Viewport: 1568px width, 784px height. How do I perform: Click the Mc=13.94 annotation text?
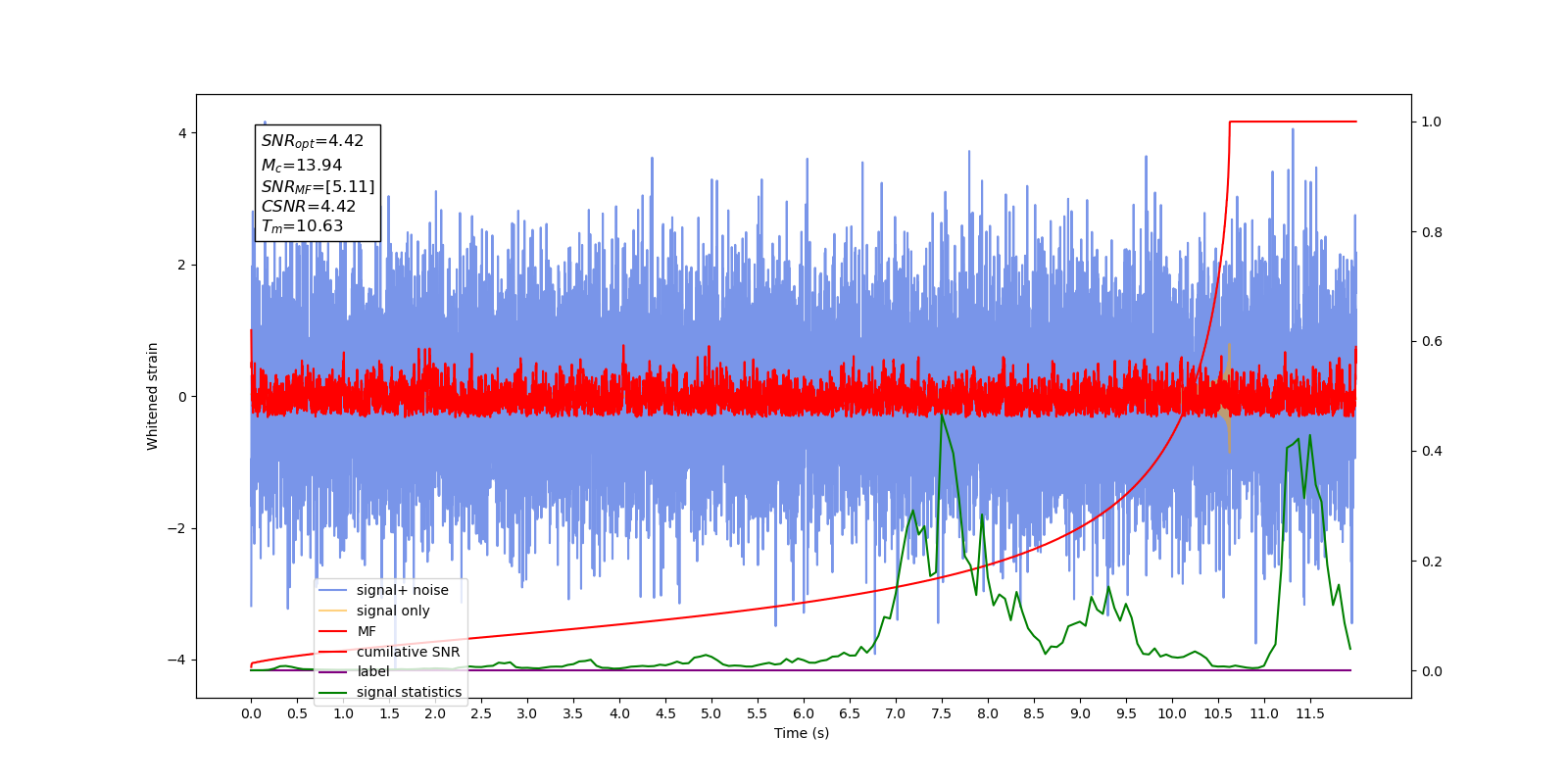coord(301,166)
